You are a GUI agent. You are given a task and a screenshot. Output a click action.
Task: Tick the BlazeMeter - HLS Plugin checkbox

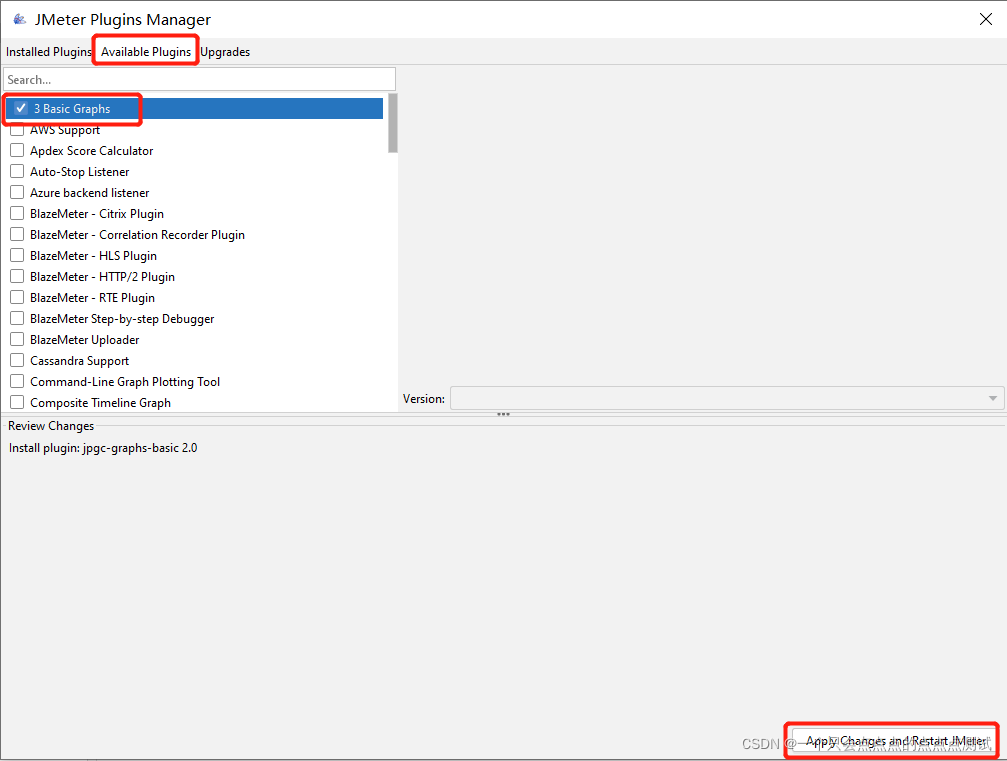(x=17, y=255)
